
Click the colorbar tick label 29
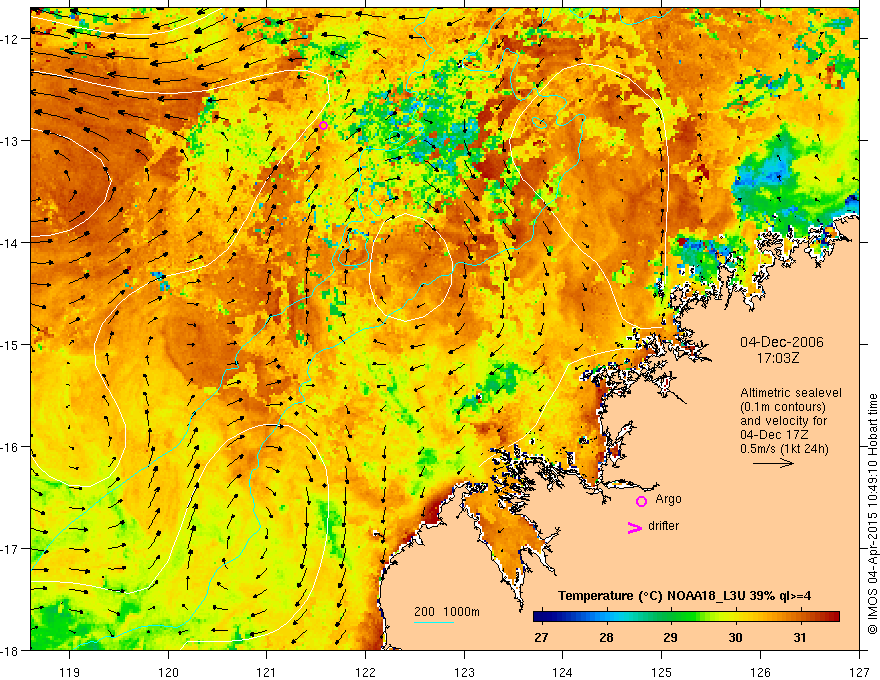coord(670,638)
